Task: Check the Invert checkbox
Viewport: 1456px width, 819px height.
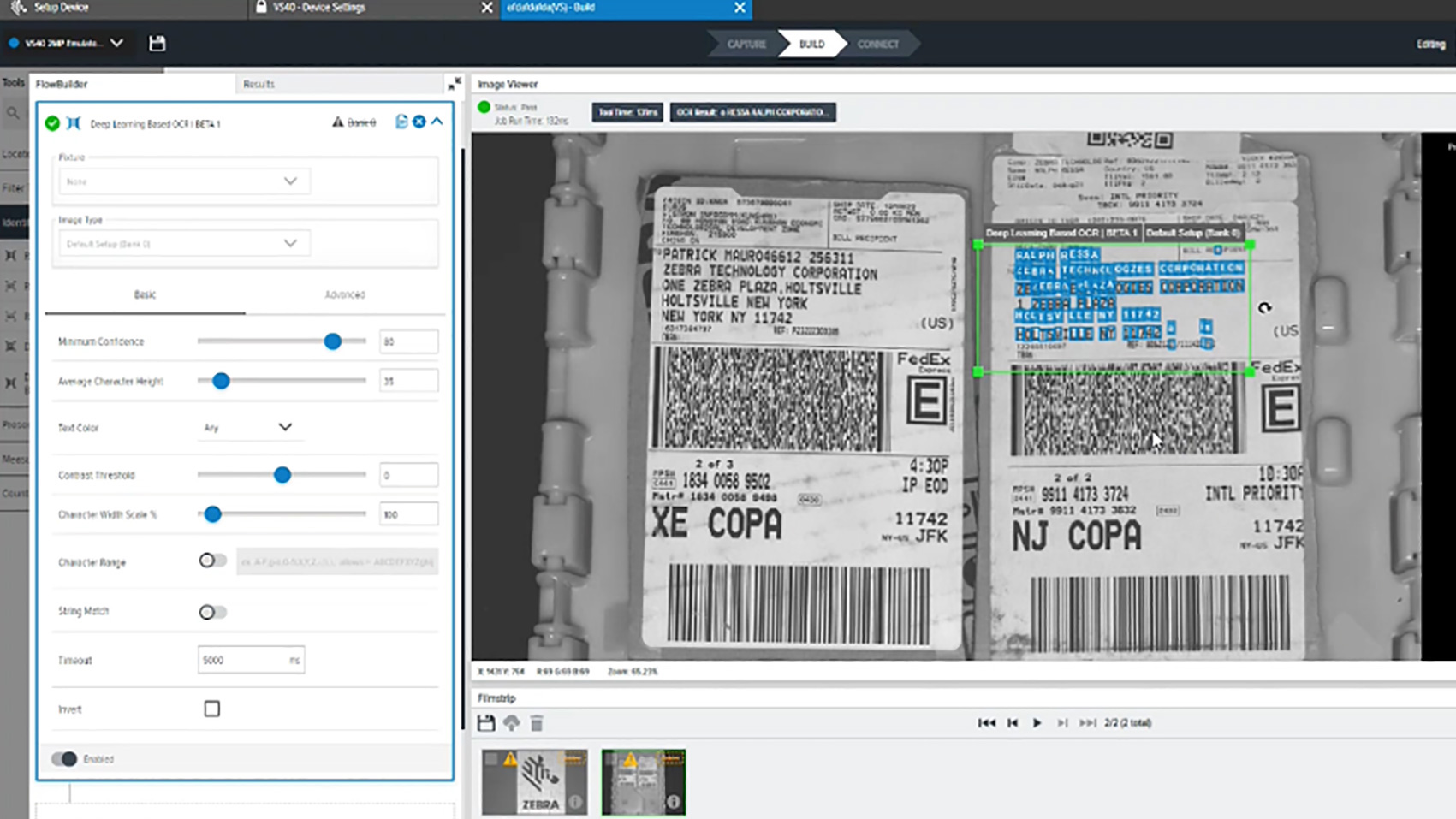Action: point(212,709)
